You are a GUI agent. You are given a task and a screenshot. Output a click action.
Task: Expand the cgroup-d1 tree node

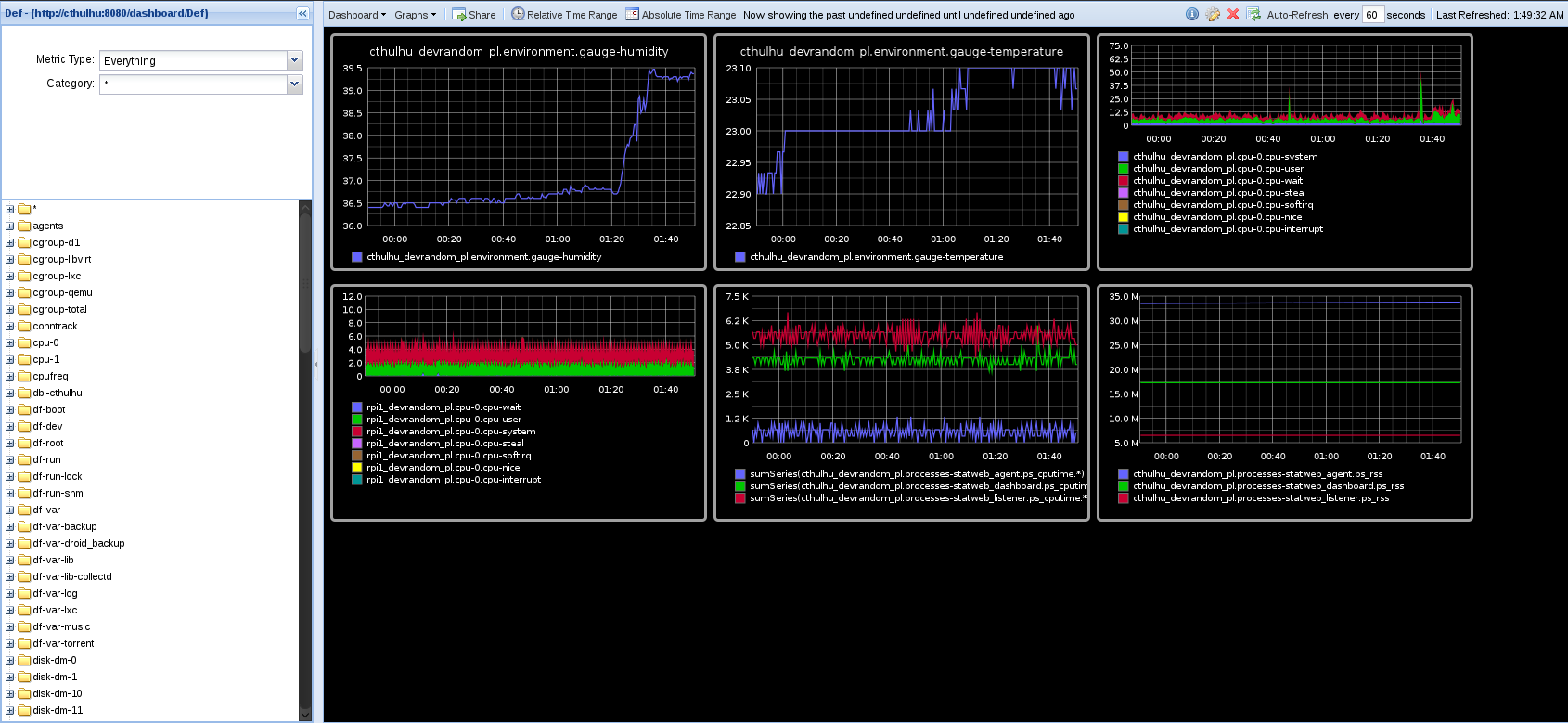coord(10,242)
